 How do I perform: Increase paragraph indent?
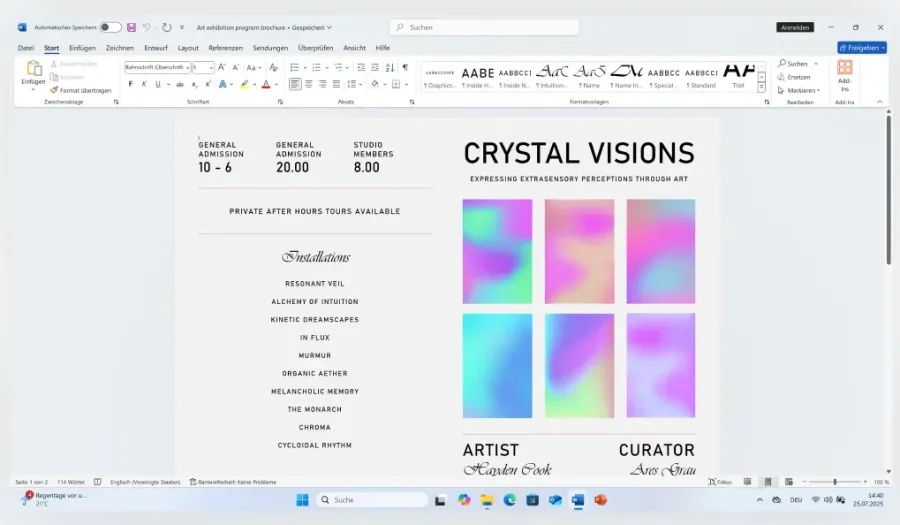click(375, 67)
